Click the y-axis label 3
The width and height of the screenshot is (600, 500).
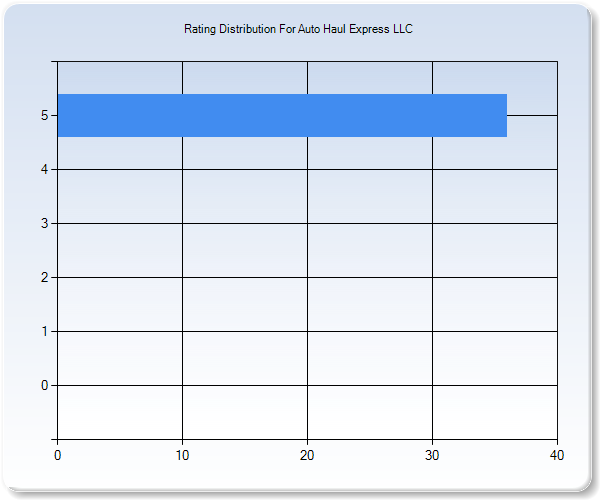(44, 223)
